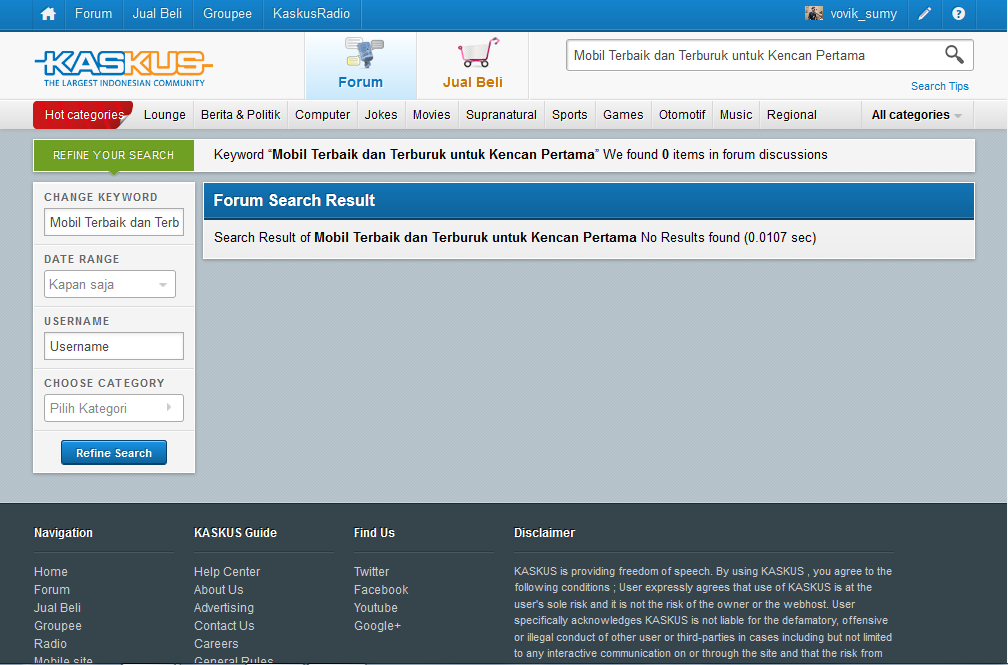1008x665 pixels.
Task: Open the Jual Beli shopping cart section
Action: point(472,65)
